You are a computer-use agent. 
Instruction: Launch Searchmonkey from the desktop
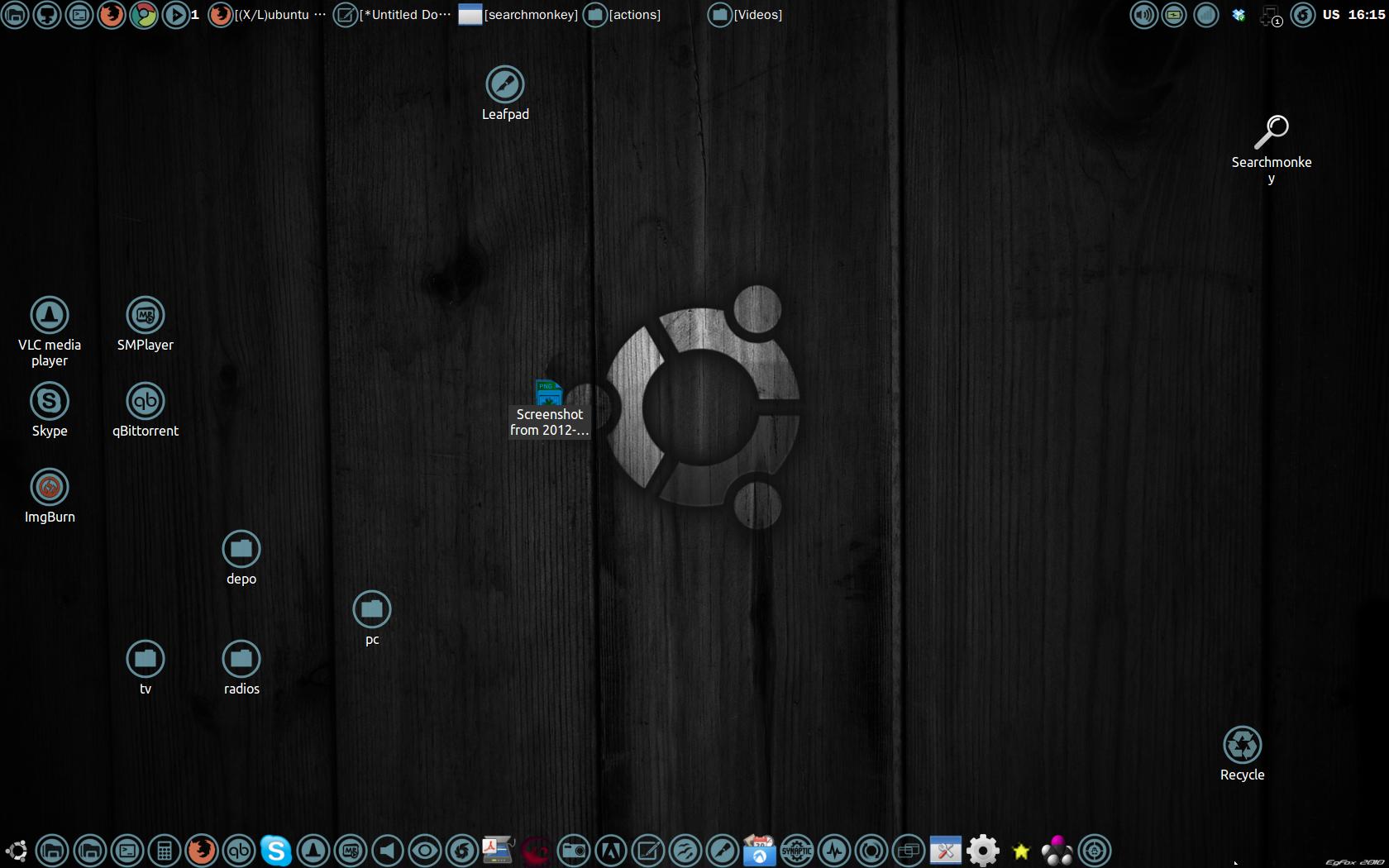pos(1271,132)
